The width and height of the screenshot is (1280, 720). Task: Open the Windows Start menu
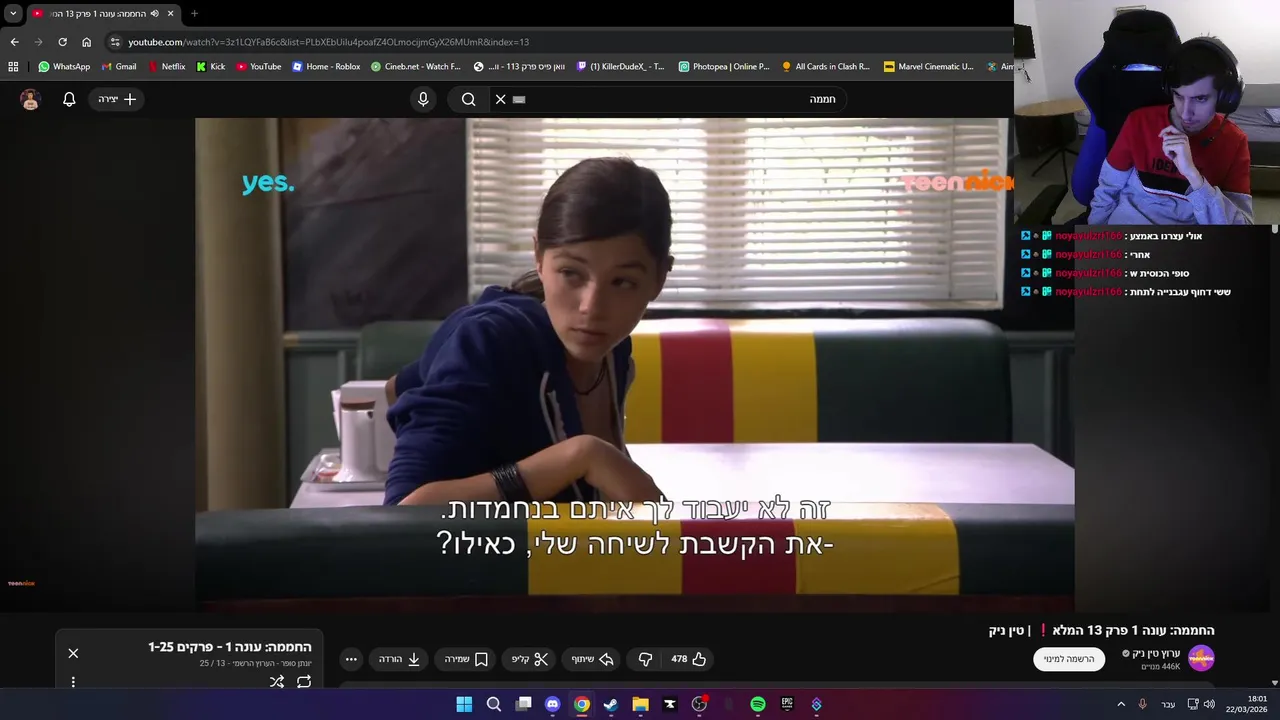[464, 704]
